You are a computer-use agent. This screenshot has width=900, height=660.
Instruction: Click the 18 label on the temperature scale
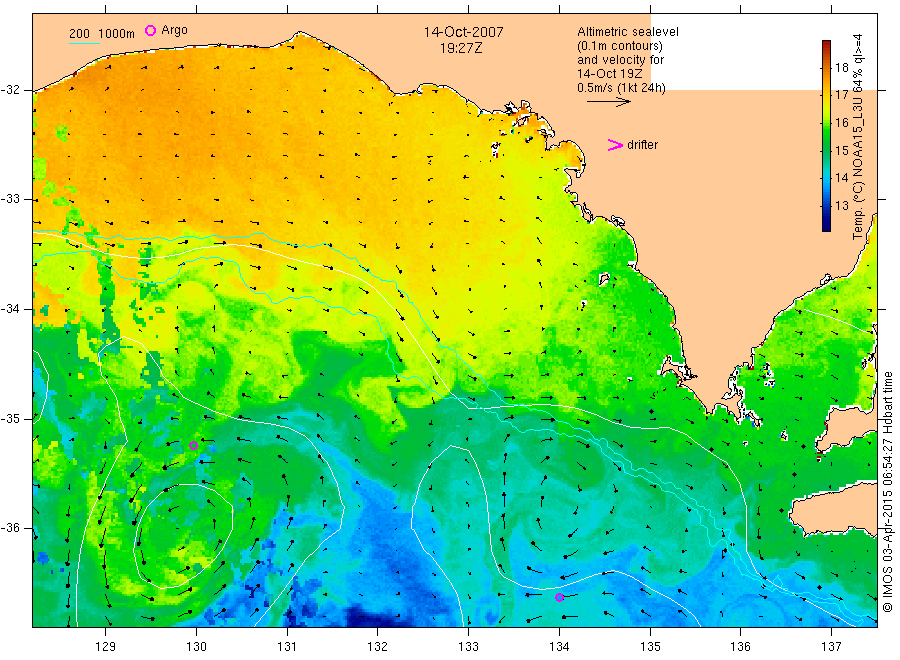pyautogui.click(x=841, y=68)
